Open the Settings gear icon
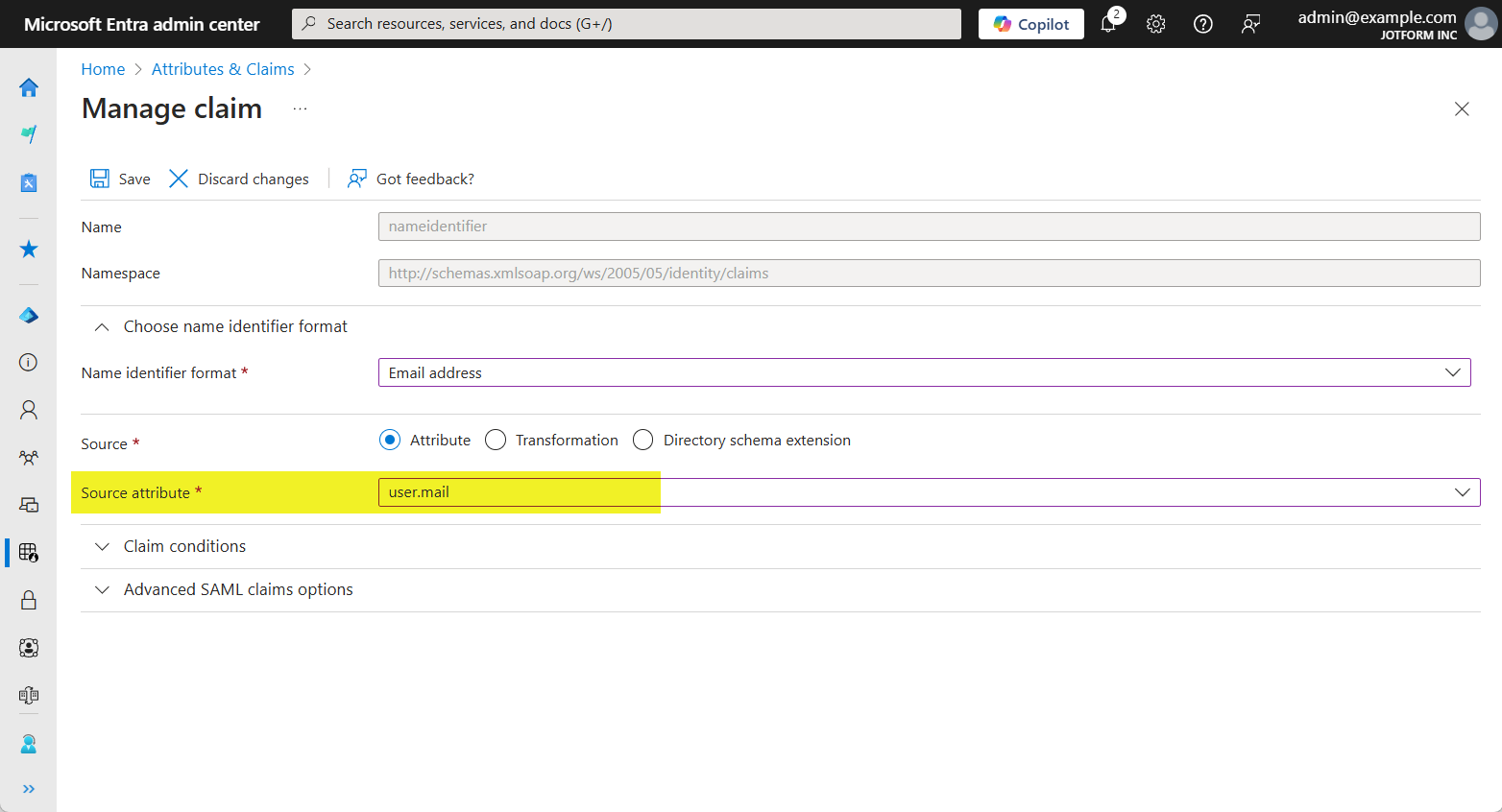 (1155, 24)
